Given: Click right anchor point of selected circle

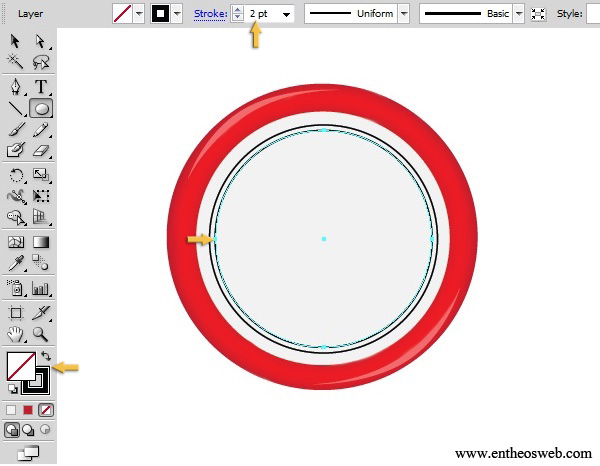Looking at the screenshot, I should coord(432,239).
